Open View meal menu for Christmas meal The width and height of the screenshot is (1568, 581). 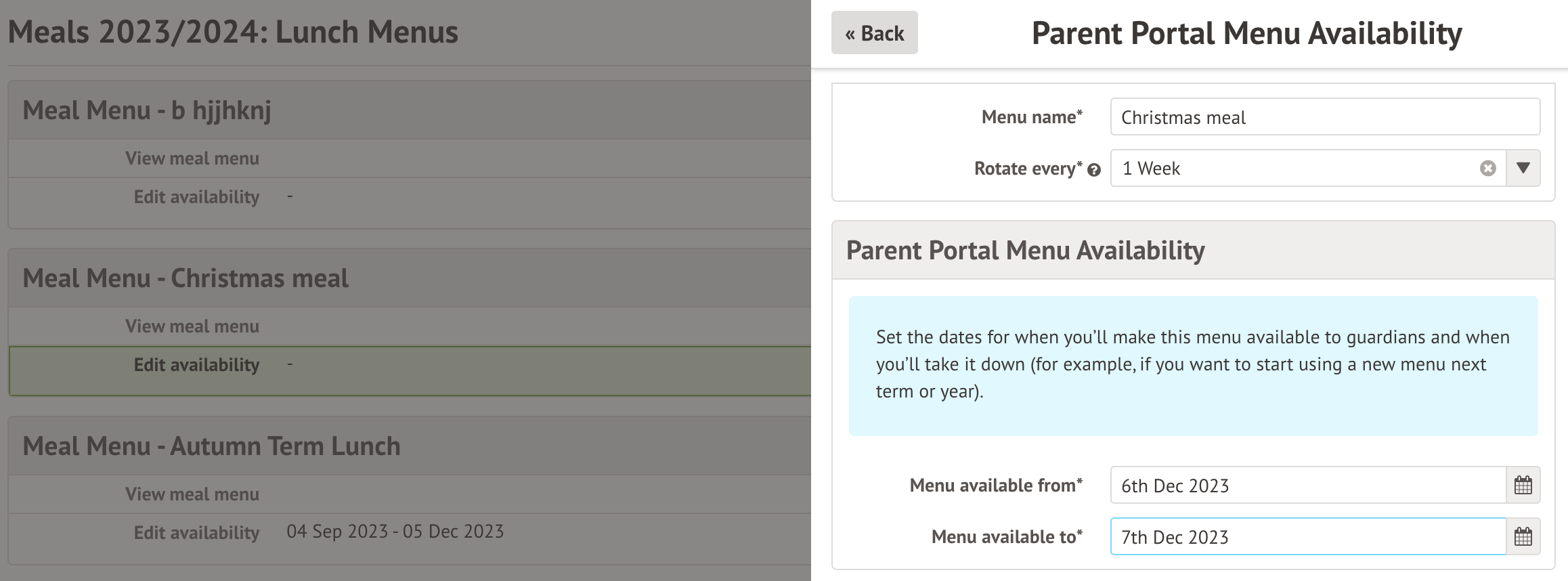(x=192, y=326)
